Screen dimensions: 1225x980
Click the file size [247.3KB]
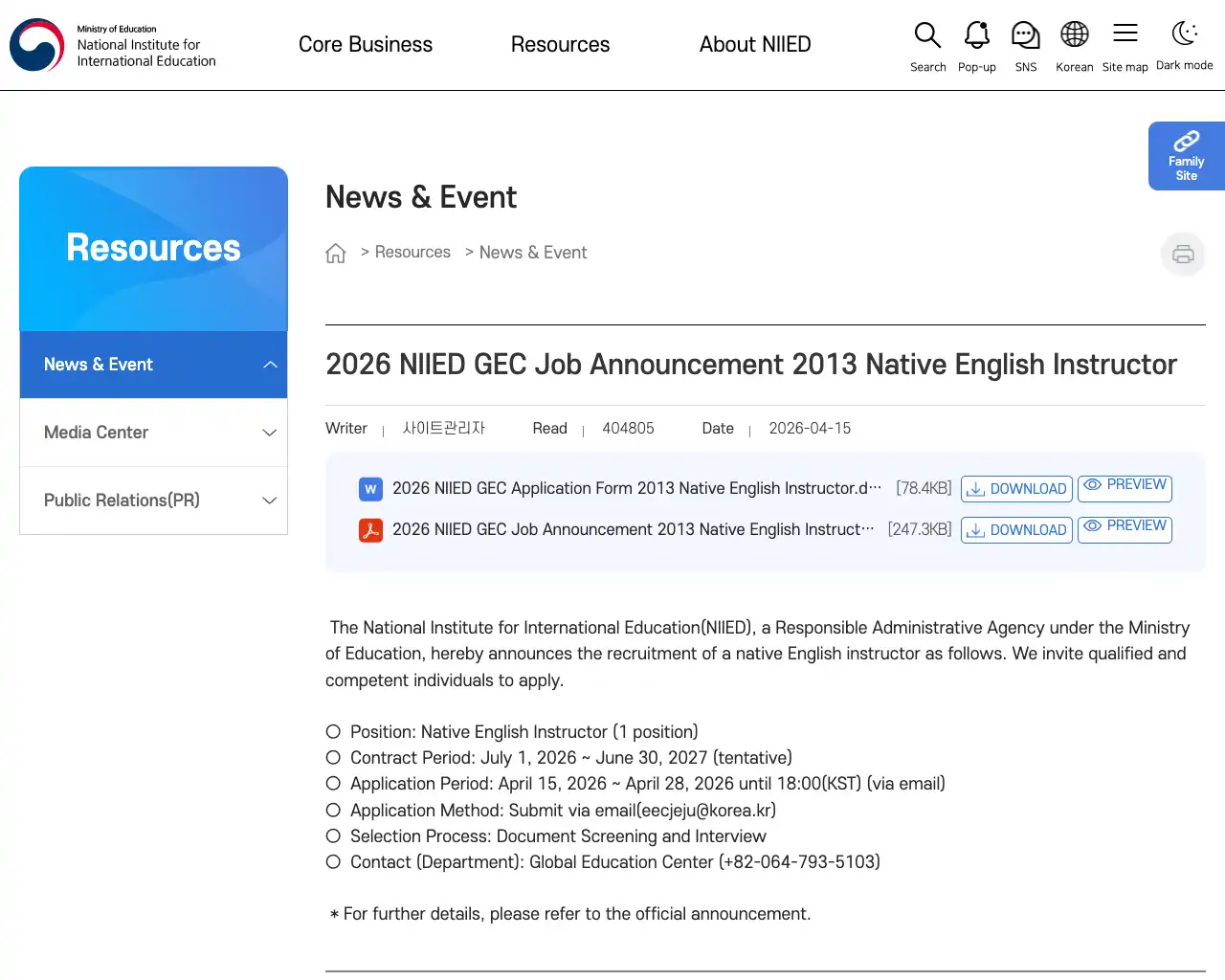[920, 529]
